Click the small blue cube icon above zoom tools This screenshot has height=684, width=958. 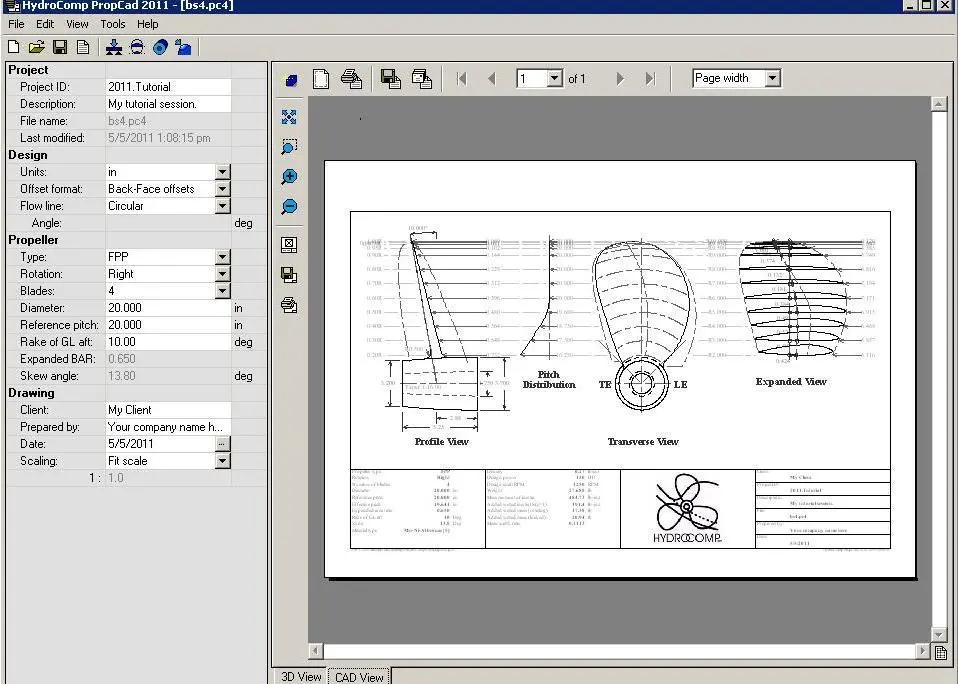click(291, 81)
